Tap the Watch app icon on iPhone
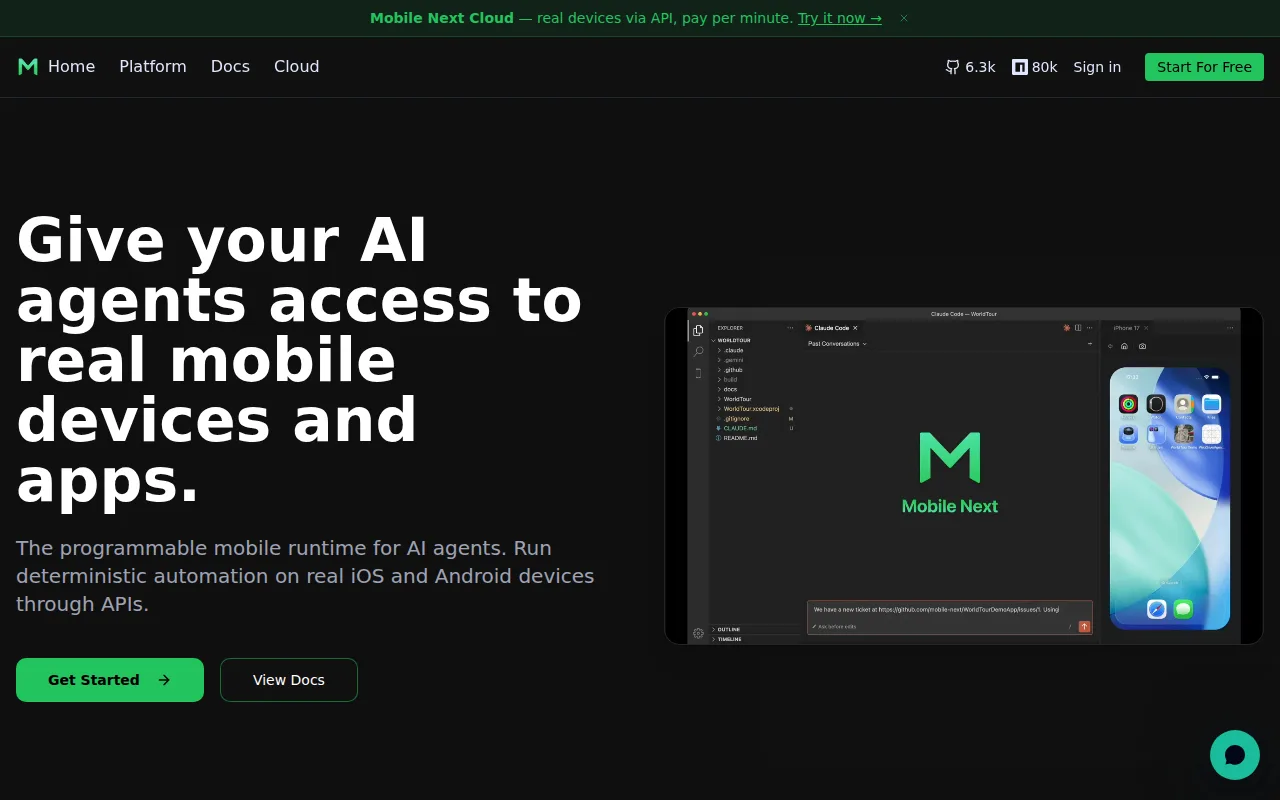The height and width of the screenshot is (800, 1280). pyautogui.click(x=1156, y=404)
